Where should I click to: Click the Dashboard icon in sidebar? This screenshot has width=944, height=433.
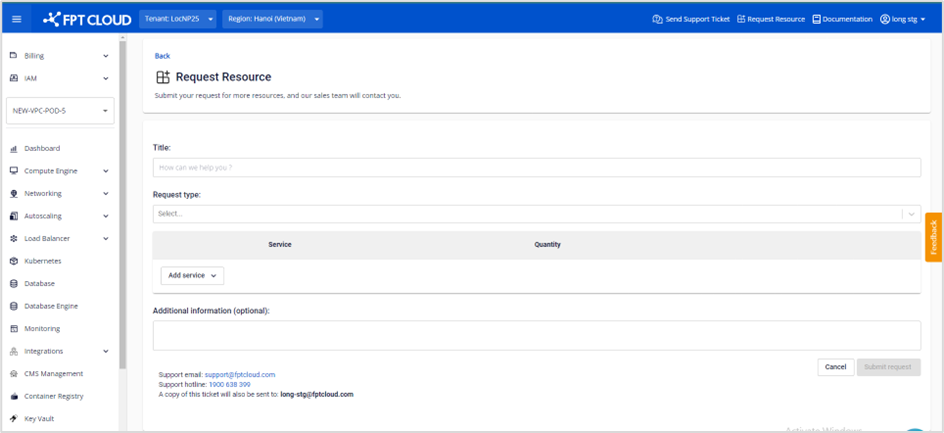tap(14, 149)
